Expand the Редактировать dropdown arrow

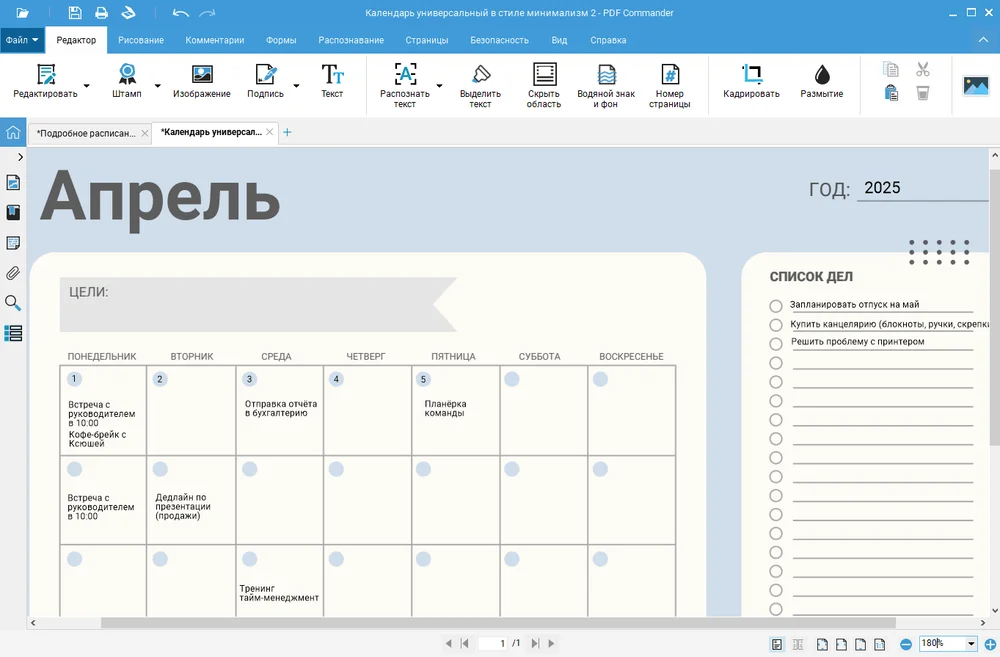click(x=86, y=86)
